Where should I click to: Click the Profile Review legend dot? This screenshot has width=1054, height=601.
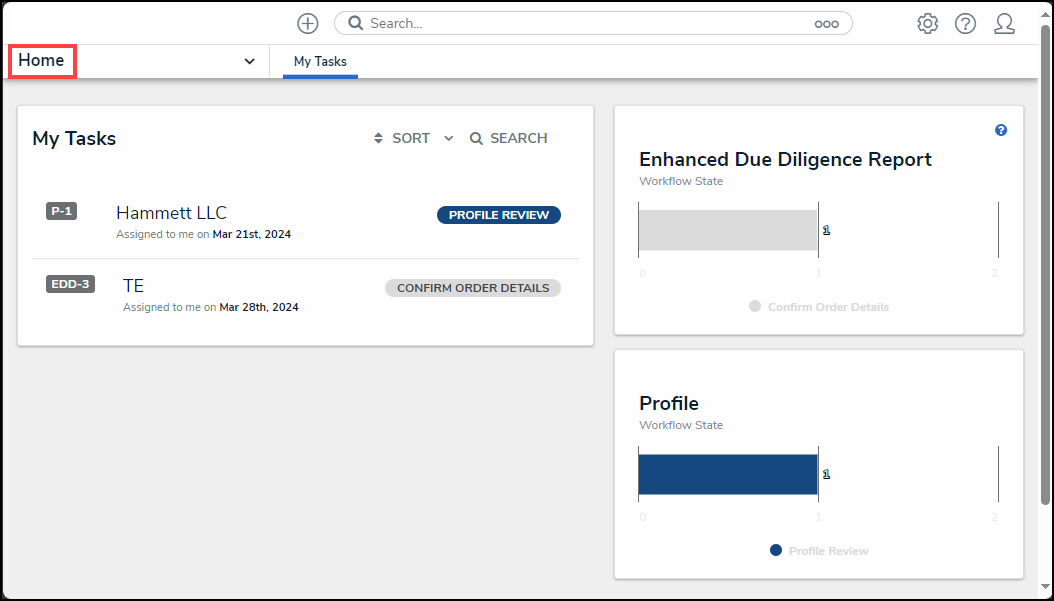(x=776, y=551)
